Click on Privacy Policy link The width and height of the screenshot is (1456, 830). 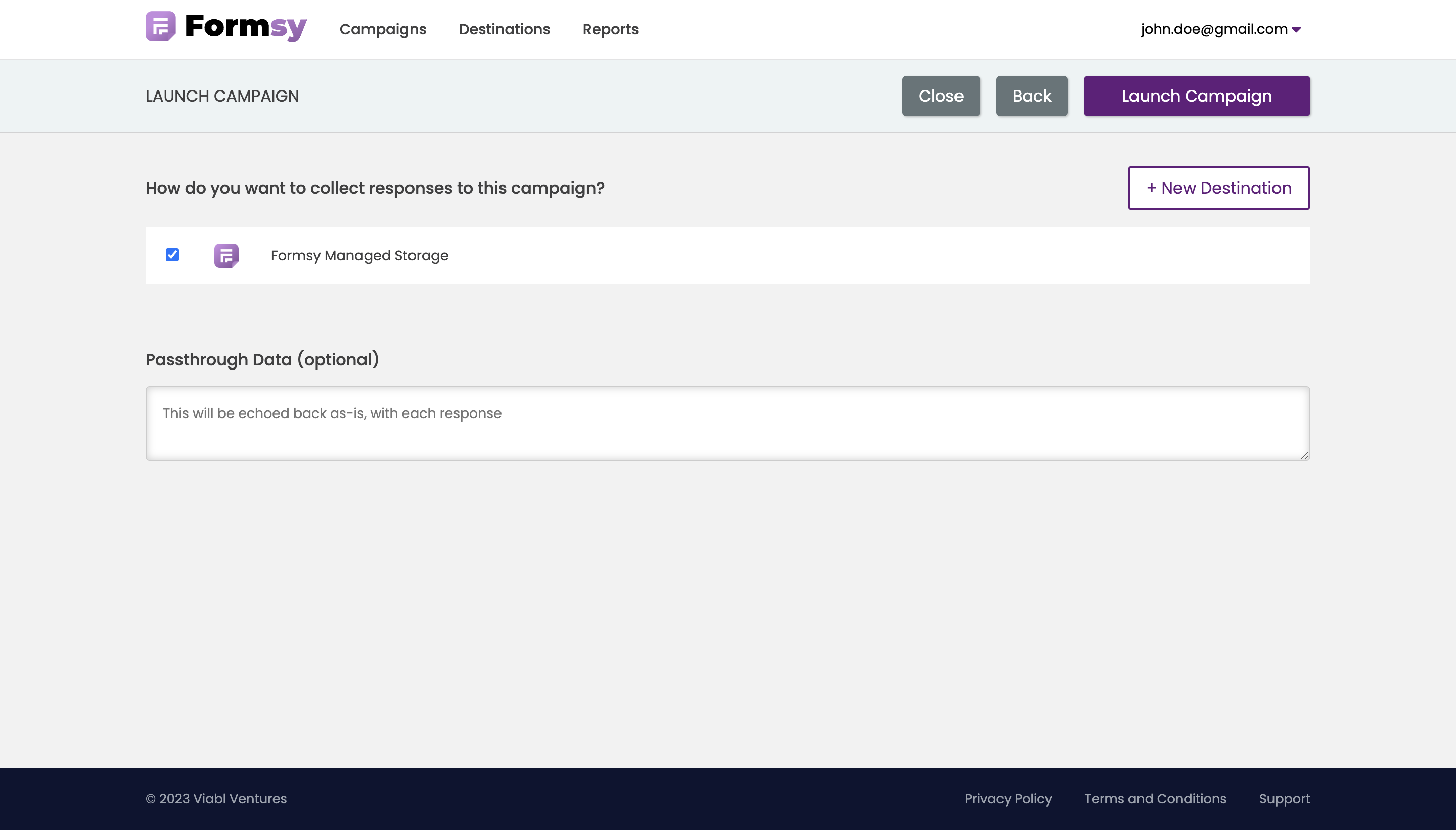pyautogui.click(x=1008, y=798)
